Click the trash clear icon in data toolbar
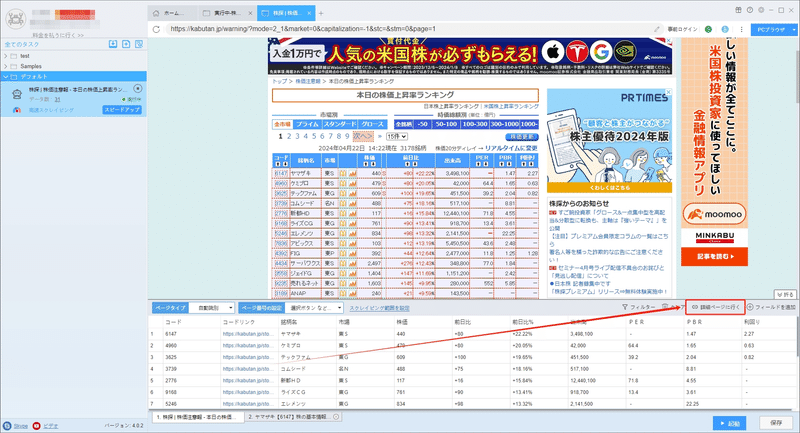Screen dimensions: 800x433 665,307
